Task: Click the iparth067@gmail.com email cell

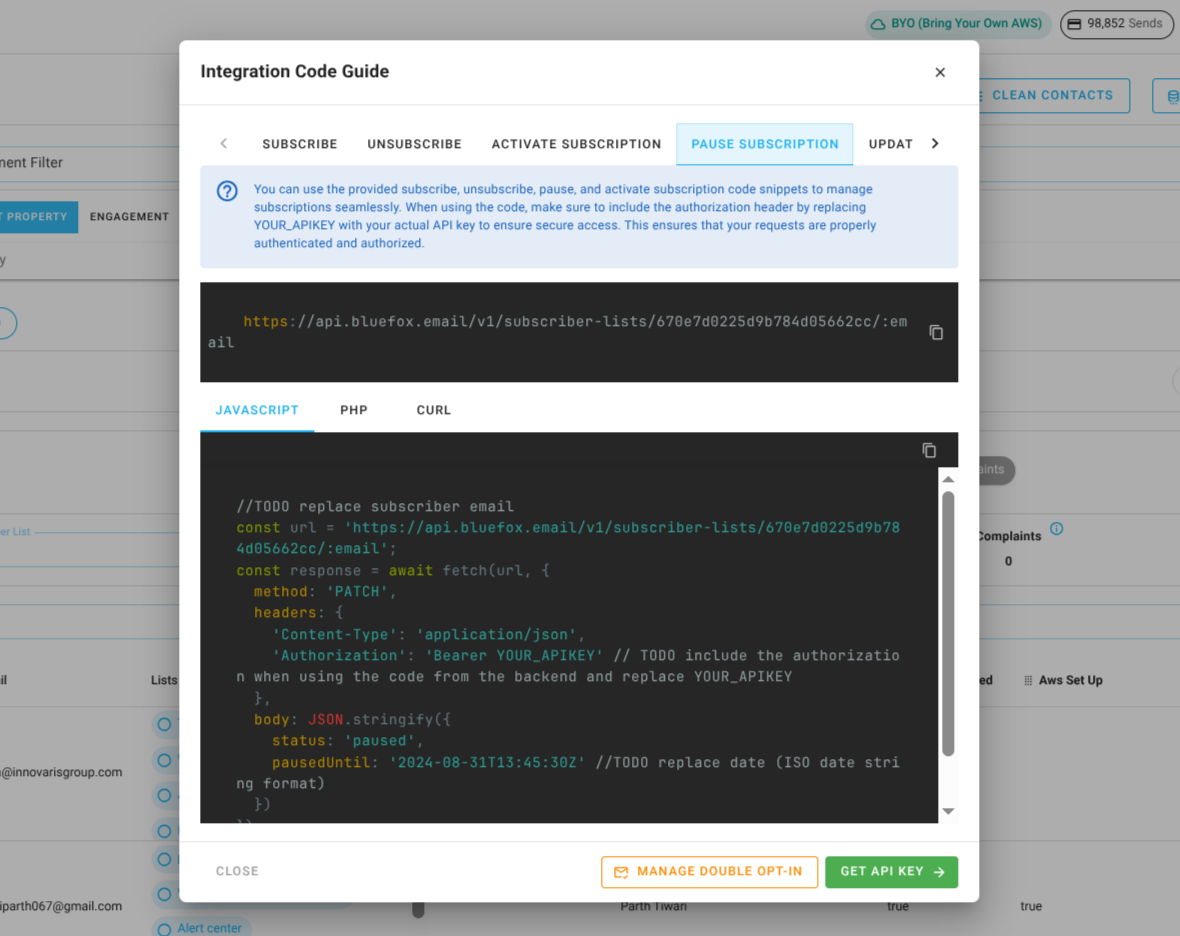Action: (61, 906)
